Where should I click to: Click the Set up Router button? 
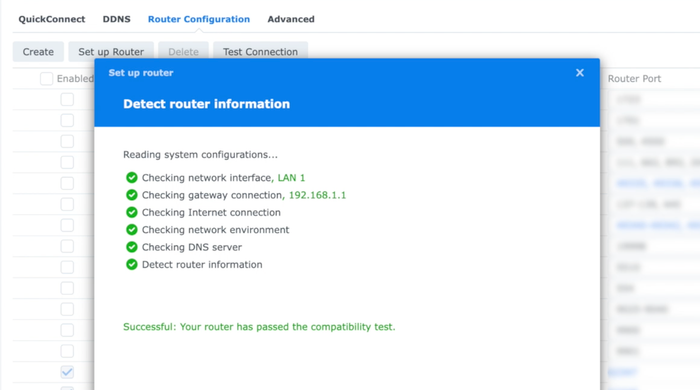[111, 52]
